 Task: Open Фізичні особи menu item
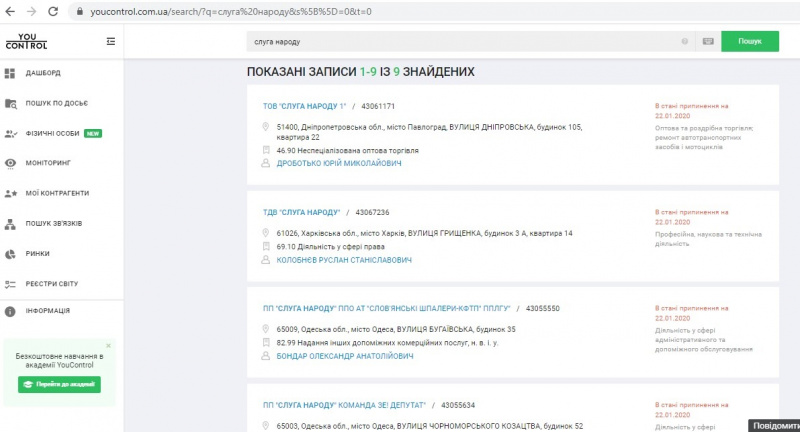(x=53, y=133)
